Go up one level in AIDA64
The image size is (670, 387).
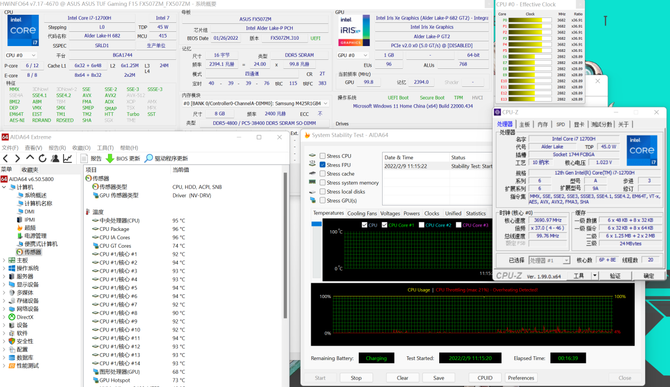coord(30,158)
